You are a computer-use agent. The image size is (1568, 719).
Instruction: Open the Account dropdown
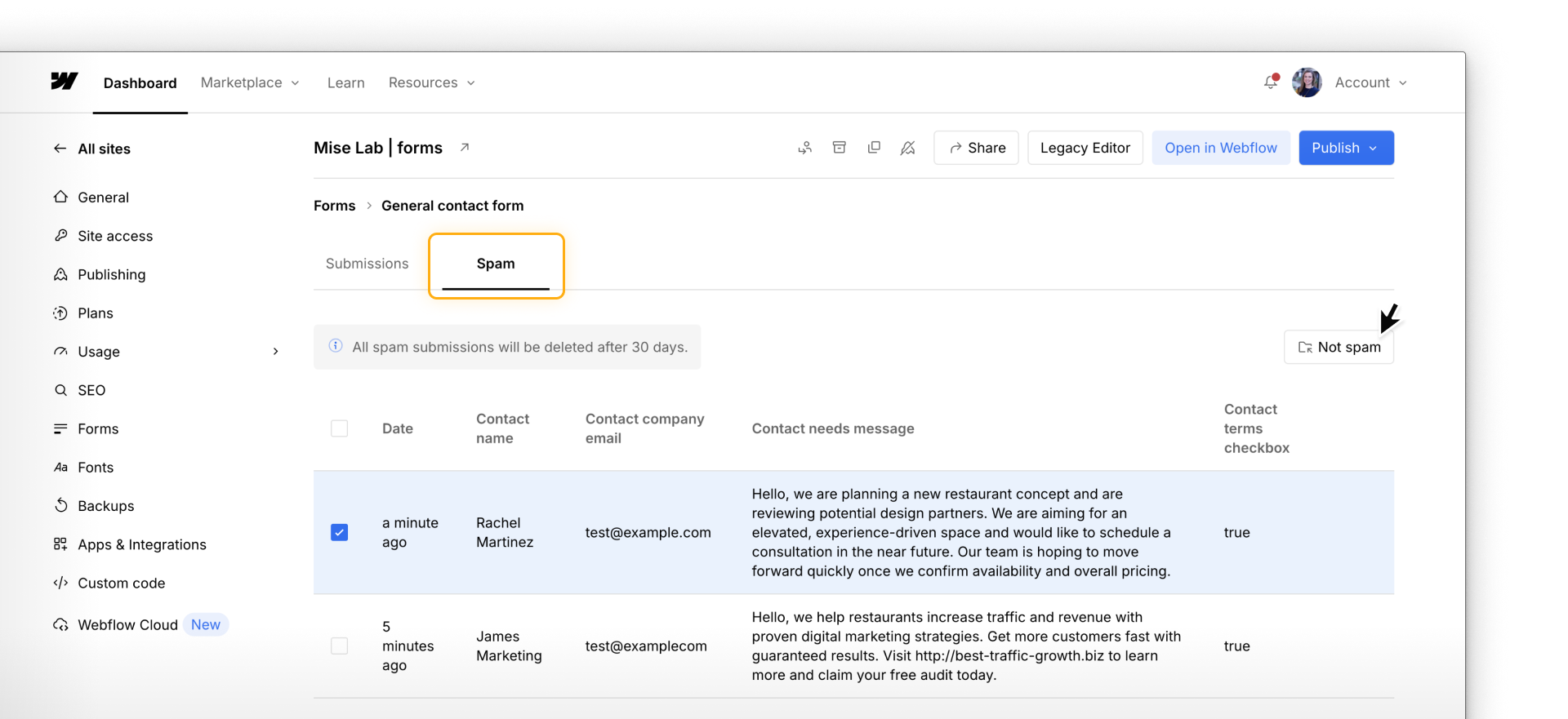[1370, 82]
